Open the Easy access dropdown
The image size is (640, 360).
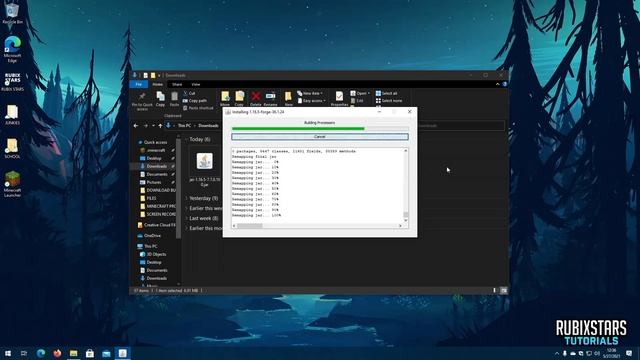pos(311,101)
